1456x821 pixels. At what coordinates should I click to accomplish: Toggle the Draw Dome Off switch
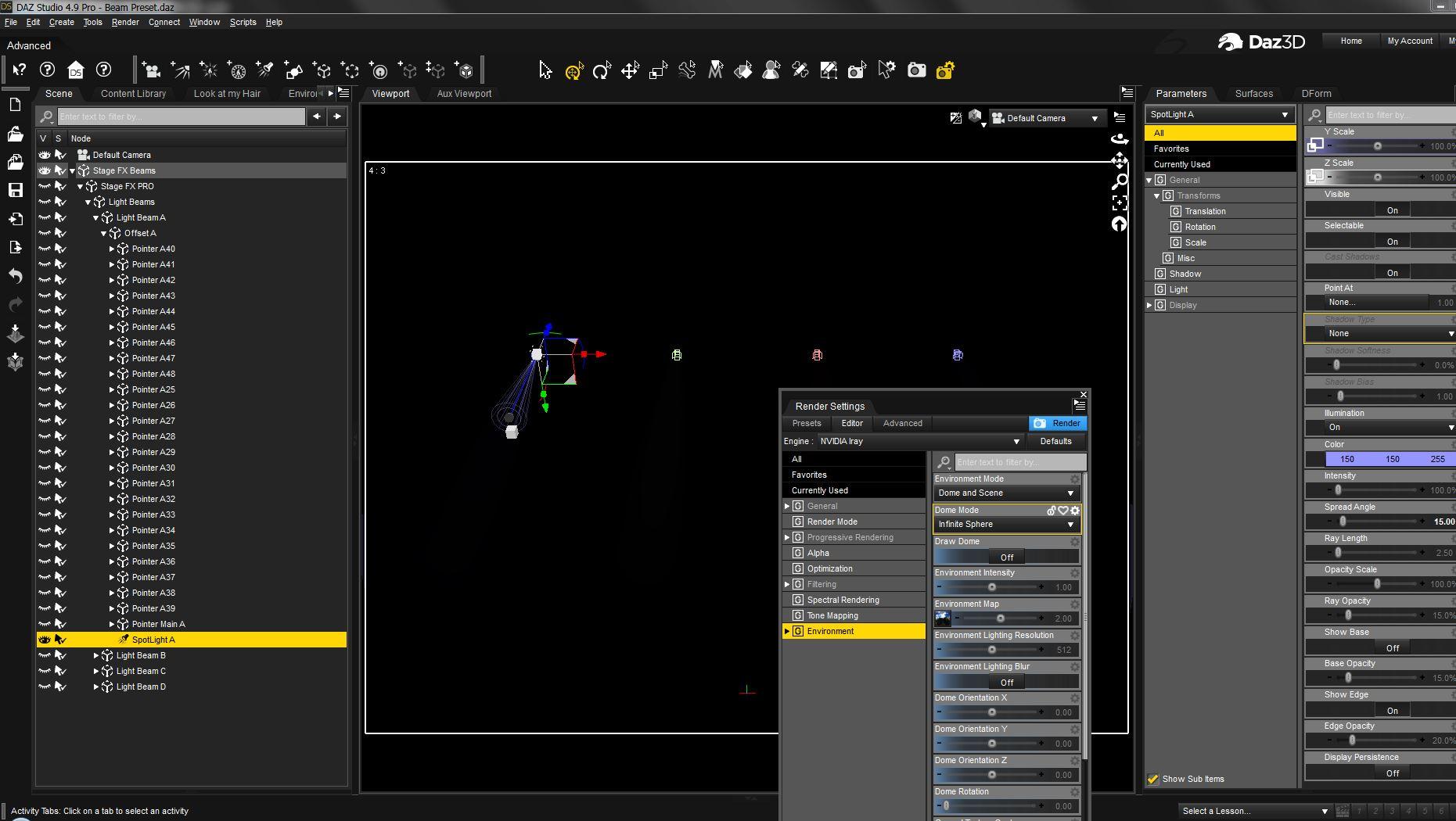(1006, 557)
